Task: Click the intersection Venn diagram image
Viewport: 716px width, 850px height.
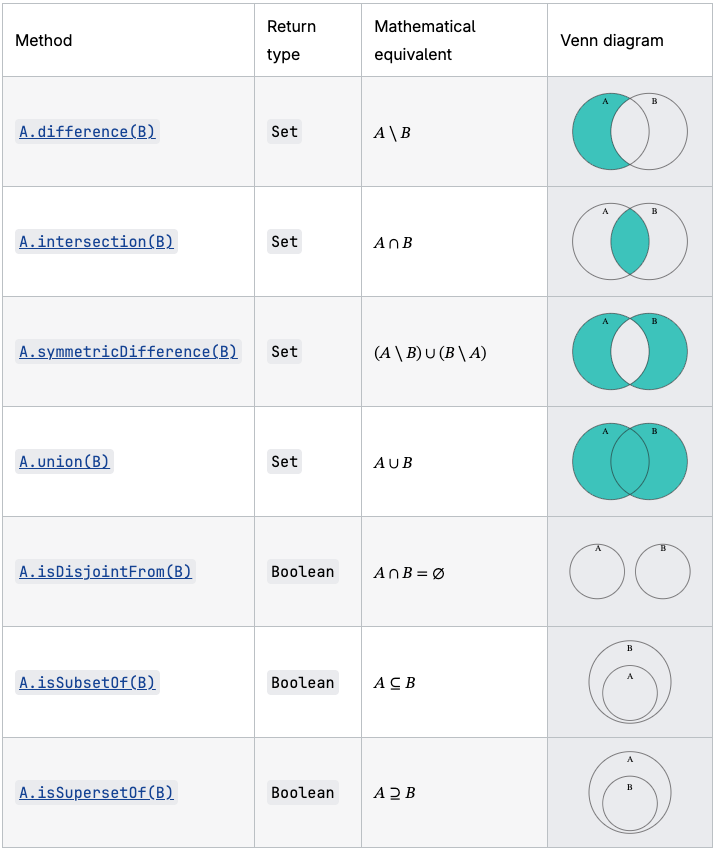Action: coord(629,241)
